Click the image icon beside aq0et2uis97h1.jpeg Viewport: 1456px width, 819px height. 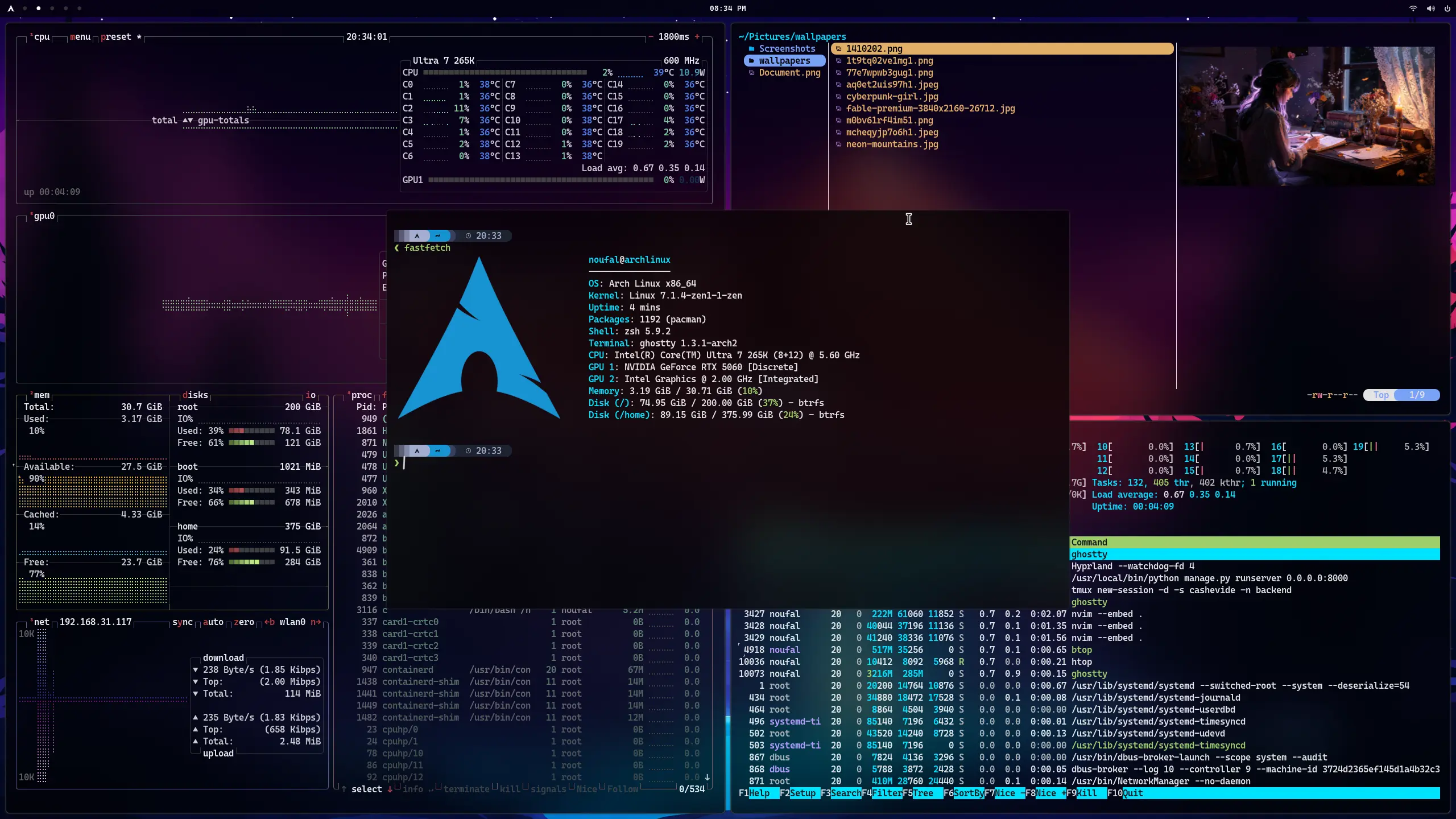[x=838, y=85]
